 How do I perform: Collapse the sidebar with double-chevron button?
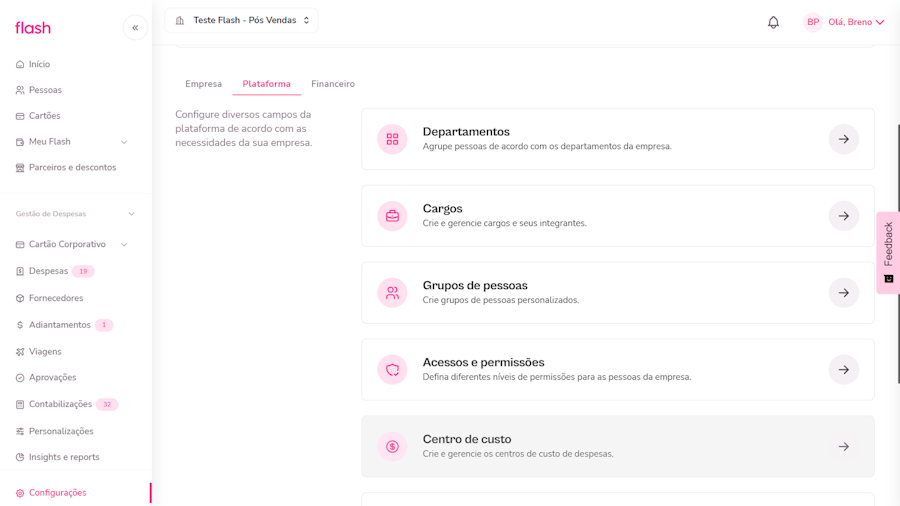click(135, 28)
